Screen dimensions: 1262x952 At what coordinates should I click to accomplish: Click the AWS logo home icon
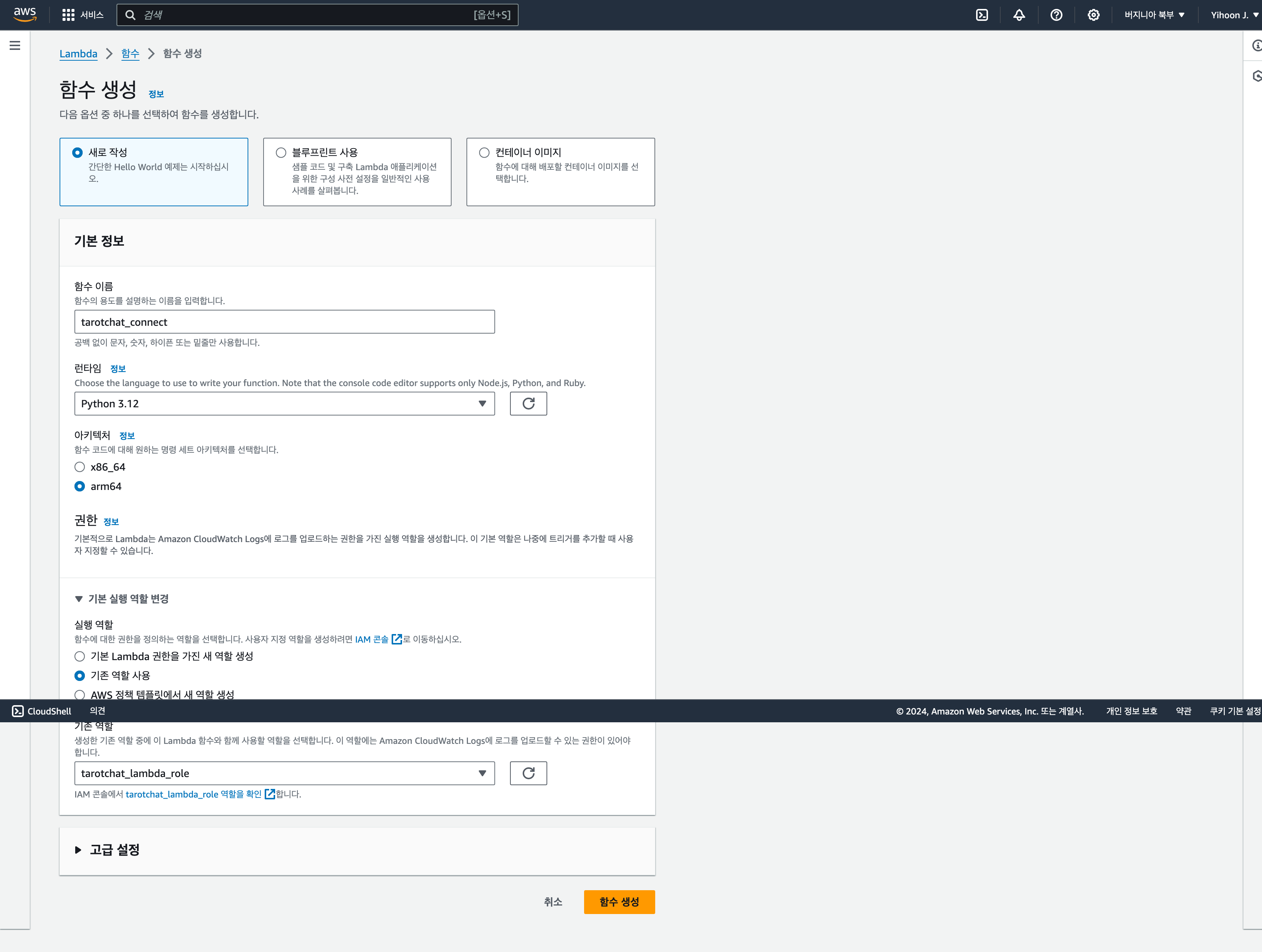[x=25, y=14]
